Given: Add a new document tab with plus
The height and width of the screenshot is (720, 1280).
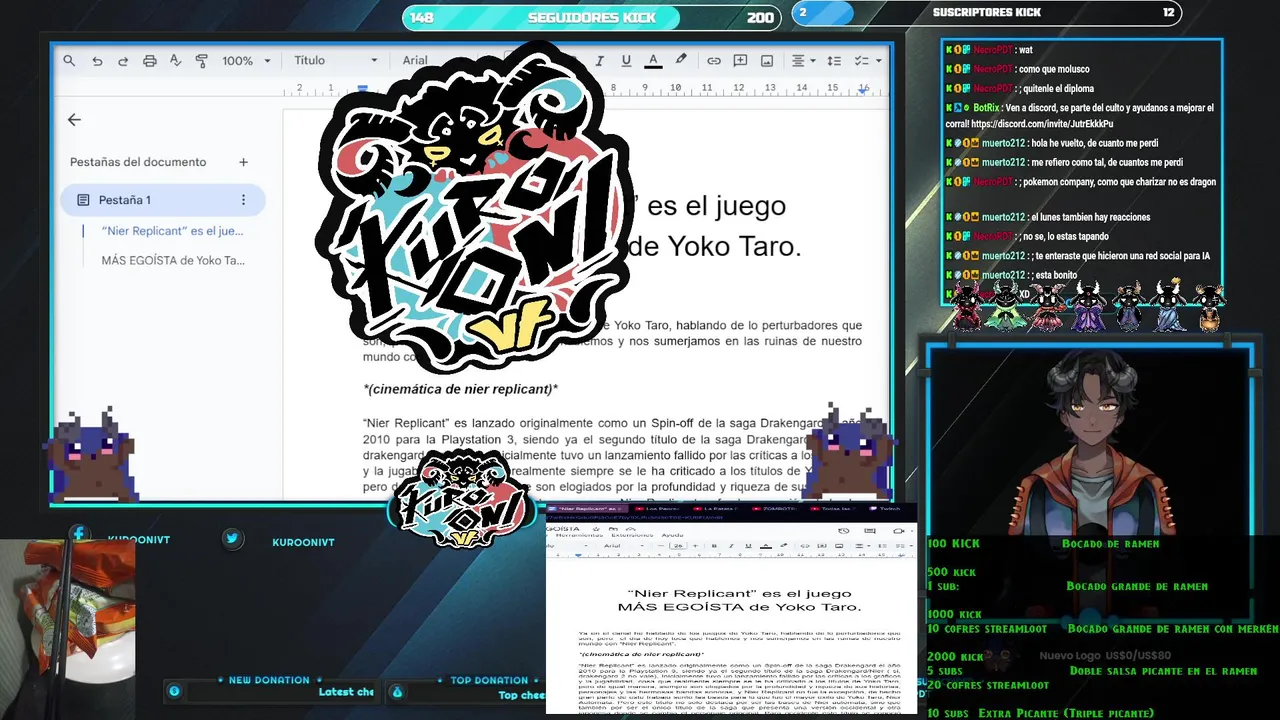Looking at the screenshot, I should [x=243, y=162].
